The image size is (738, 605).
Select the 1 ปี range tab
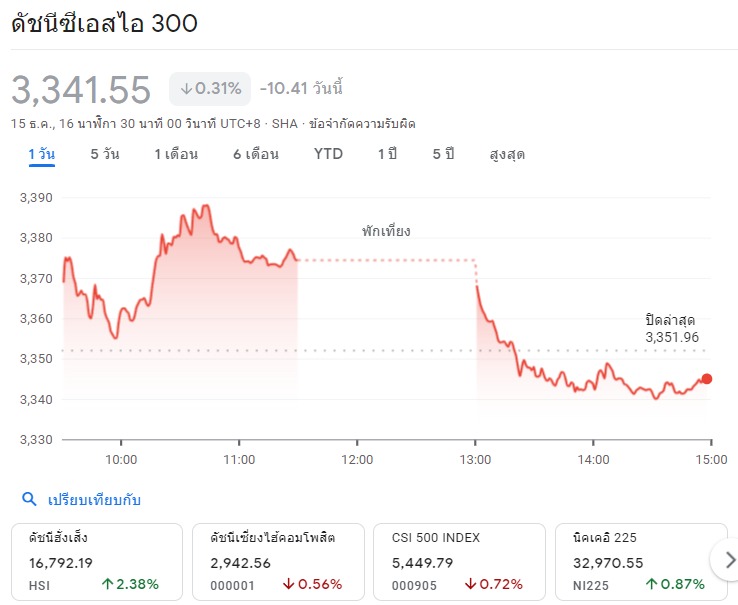coord(388,154)
